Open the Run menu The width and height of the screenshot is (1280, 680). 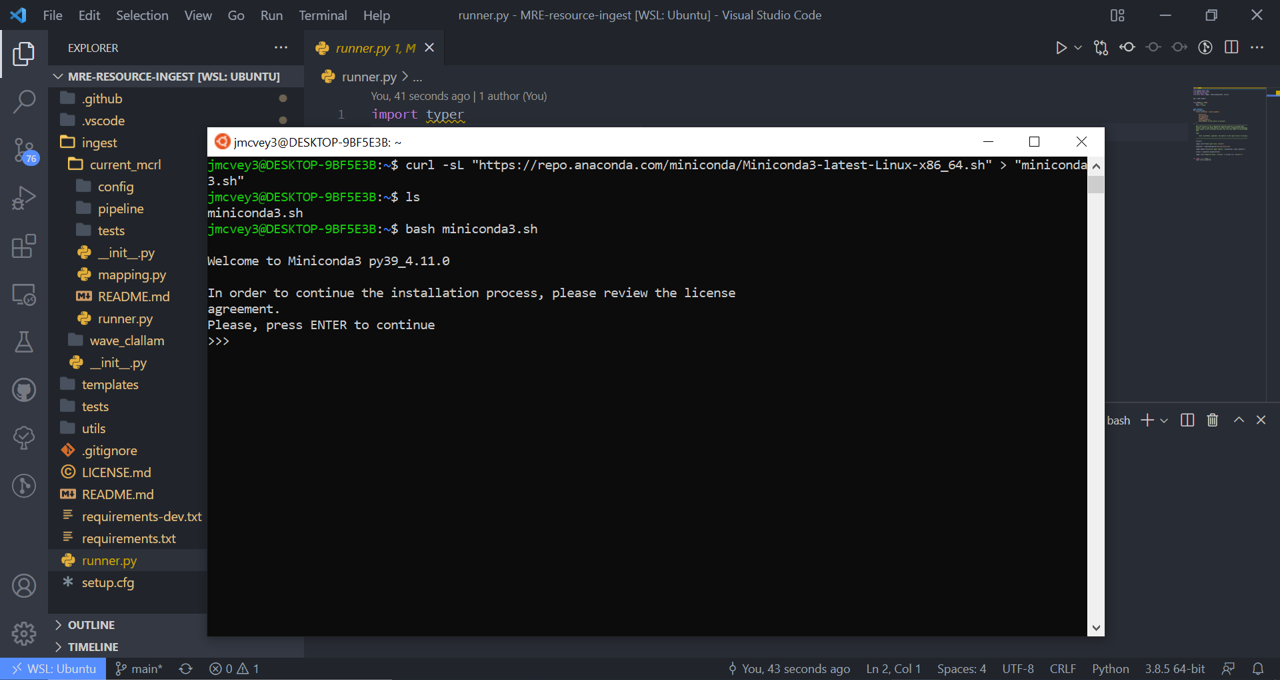point(271,15)
